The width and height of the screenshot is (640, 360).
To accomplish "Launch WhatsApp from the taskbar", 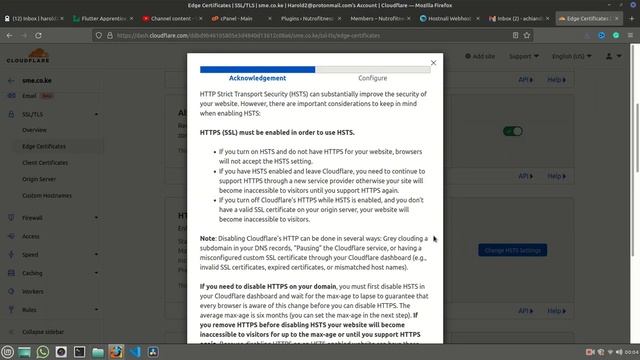I will 42,352.
